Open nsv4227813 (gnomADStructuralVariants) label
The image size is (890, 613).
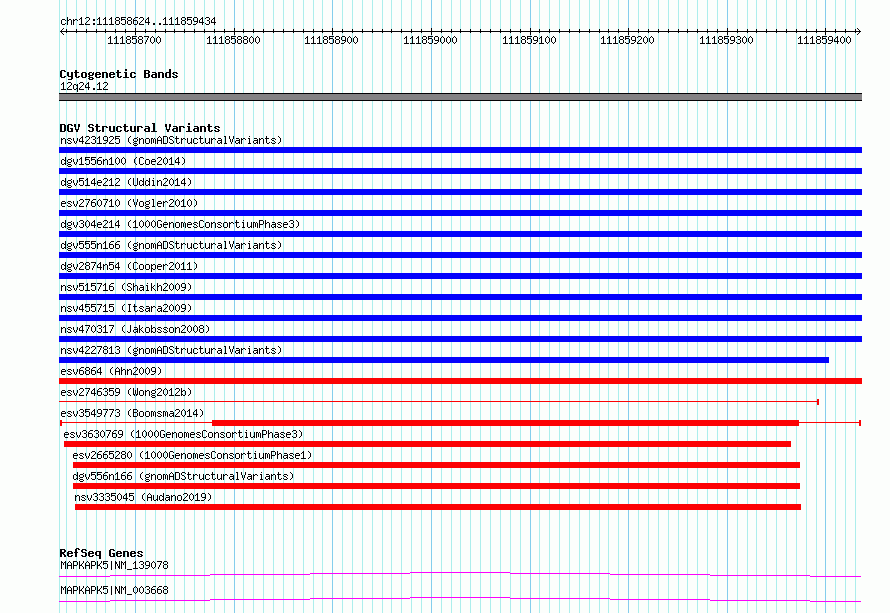(171, 350)
